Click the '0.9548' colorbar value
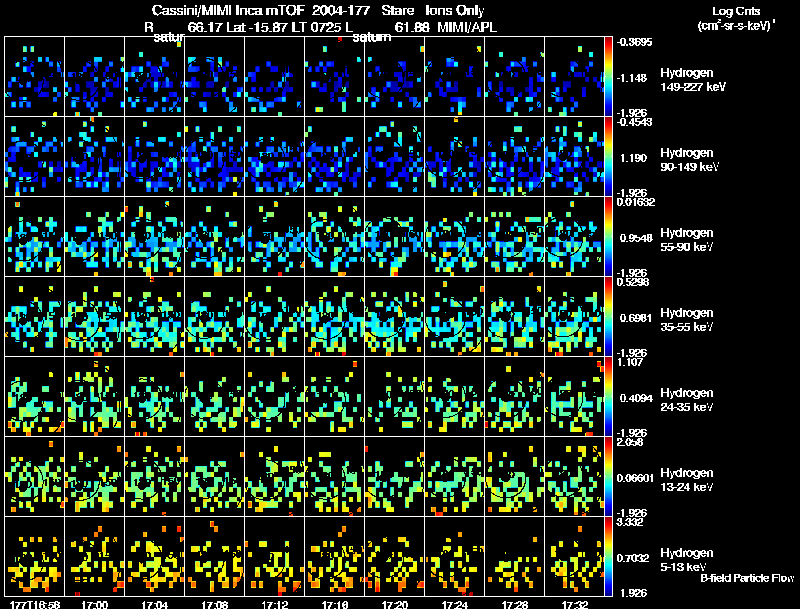Image resolution: width=800 pixels, height=609 pixels. pos(636,238)
